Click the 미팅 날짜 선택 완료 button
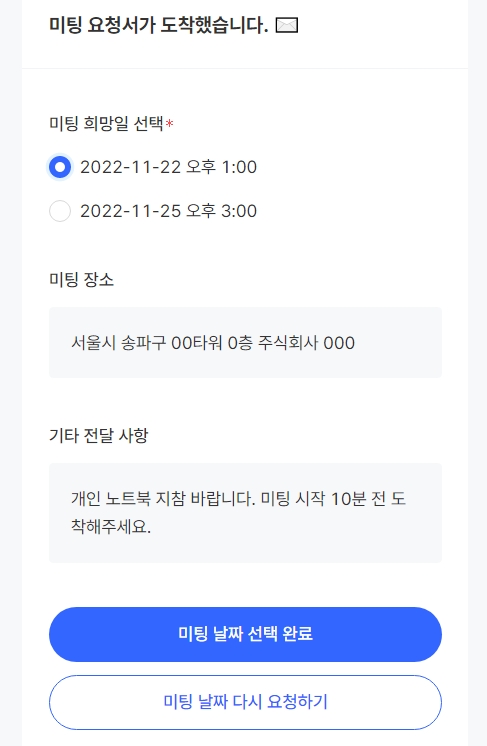Image resolution: width=487 pixels, height=746 pixels. [x=245, y=634]
